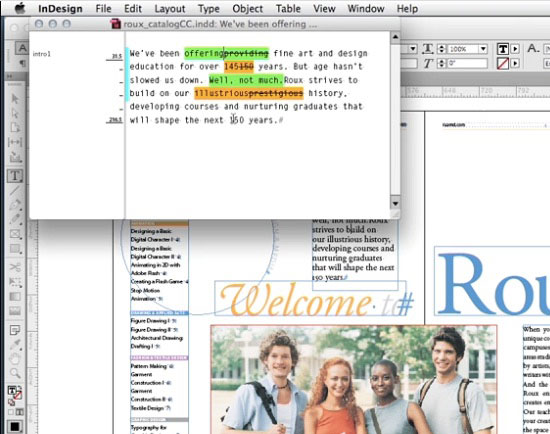This screenshot has width=550, height=434.
Task: Open the Table menu
Action: click(288, 8)
